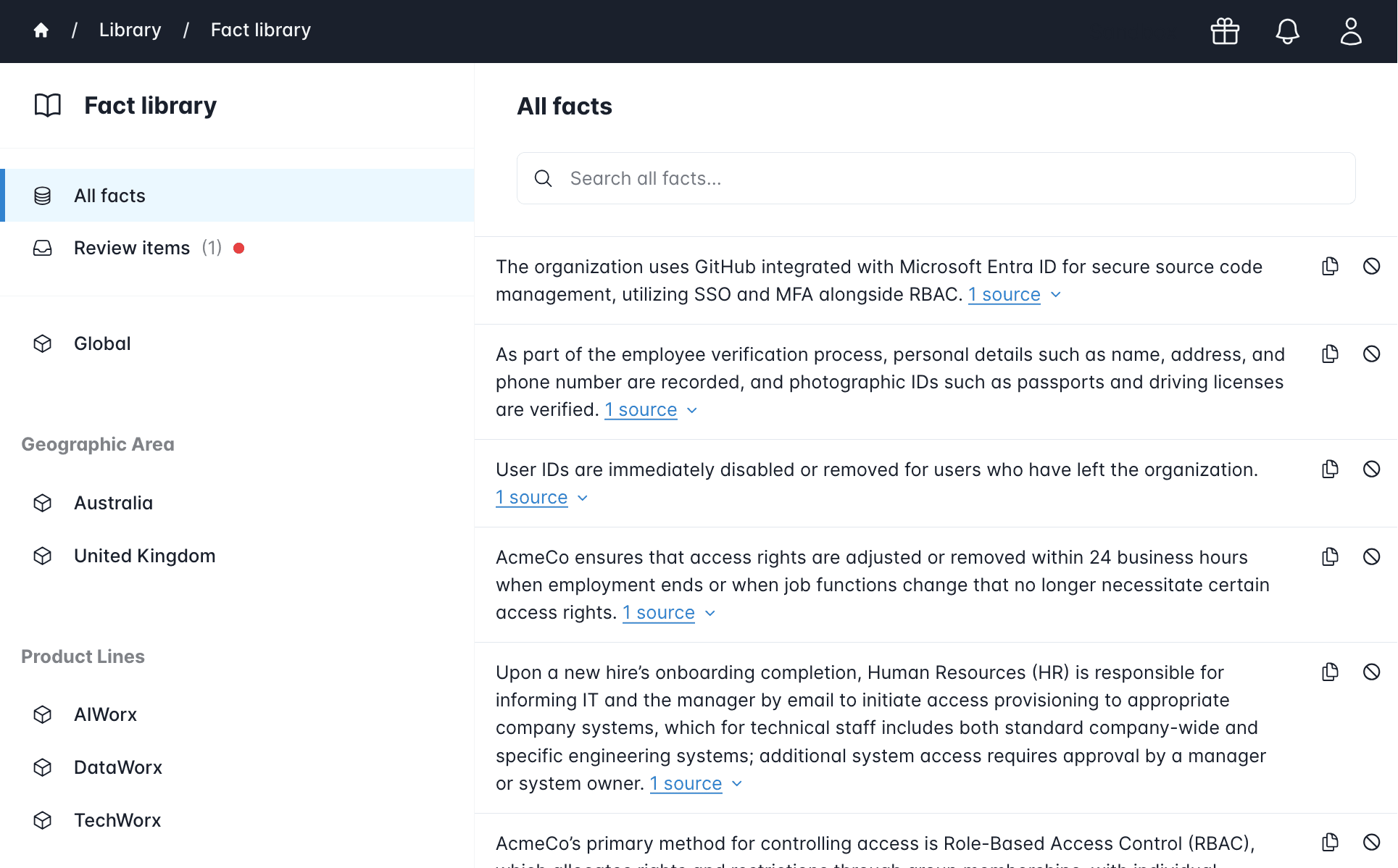Open the DataWorx product line
Screen dimensions: 1398x868
pos(117,767)
